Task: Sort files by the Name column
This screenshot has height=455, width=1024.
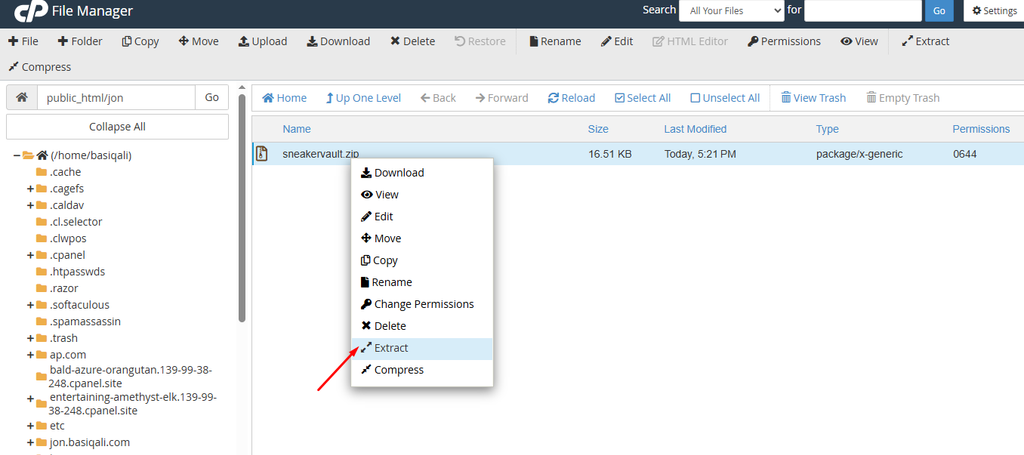Action: click(296, 129)
